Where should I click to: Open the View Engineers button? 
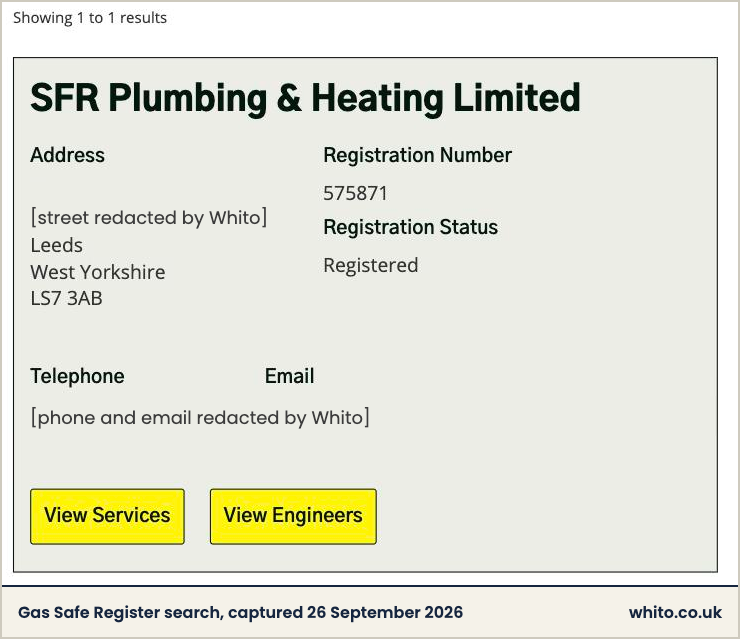coord(293,516)
